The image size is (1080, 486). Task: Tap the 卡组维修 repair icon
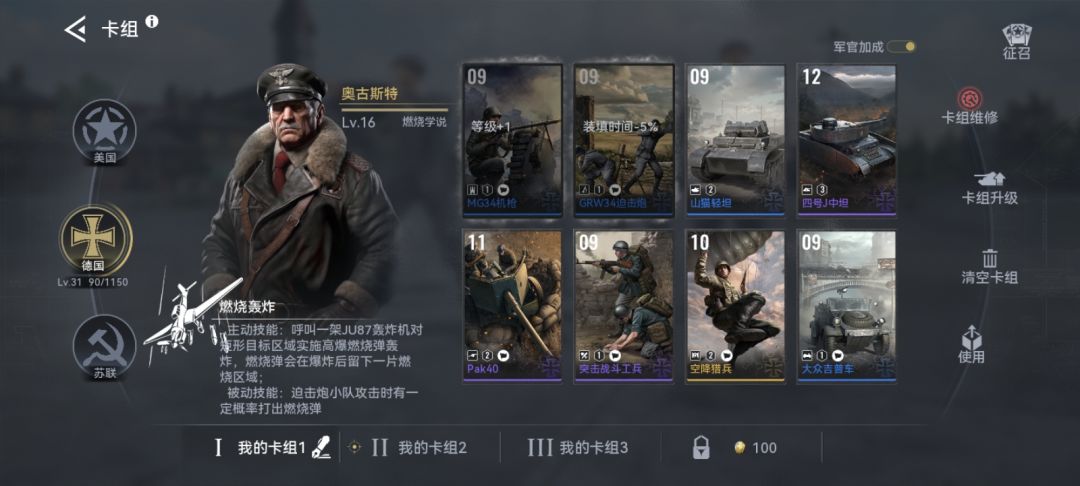pos(970,97)
